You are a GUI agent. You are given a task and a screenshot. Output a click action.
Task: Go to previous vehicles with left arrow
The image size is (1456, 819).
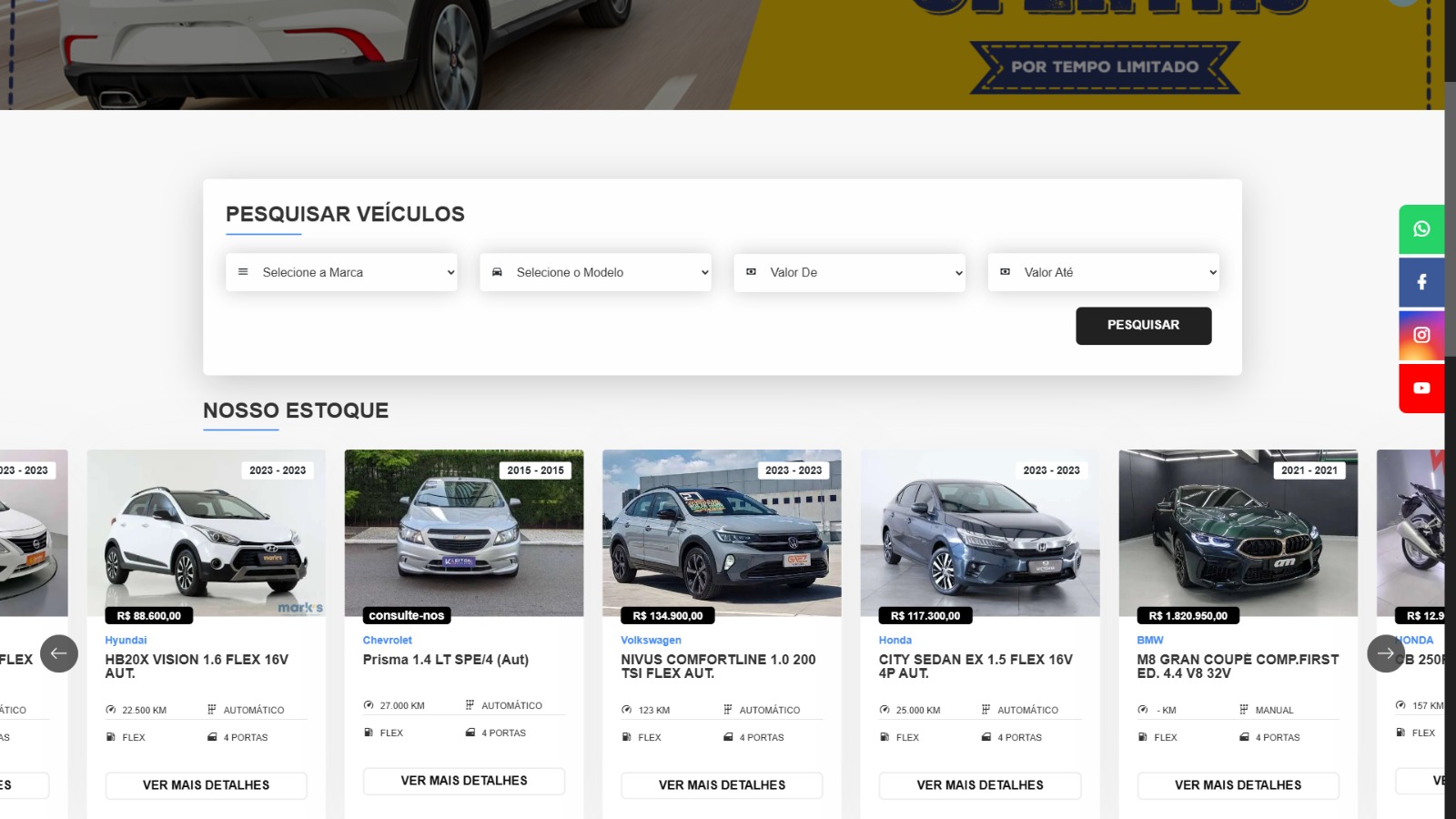pyautogui.click(x=59, y=653)
